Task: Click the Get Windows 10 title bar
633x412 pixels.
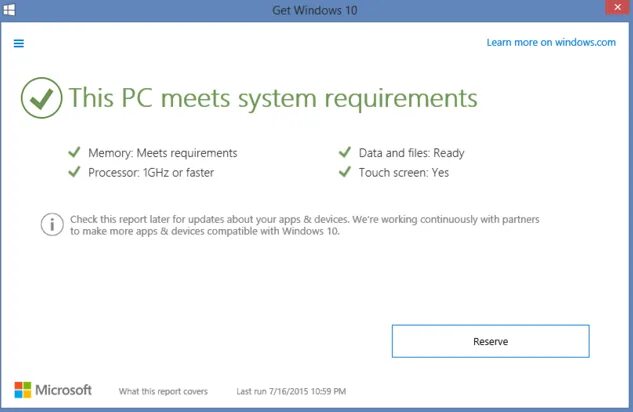Action: 316,10
